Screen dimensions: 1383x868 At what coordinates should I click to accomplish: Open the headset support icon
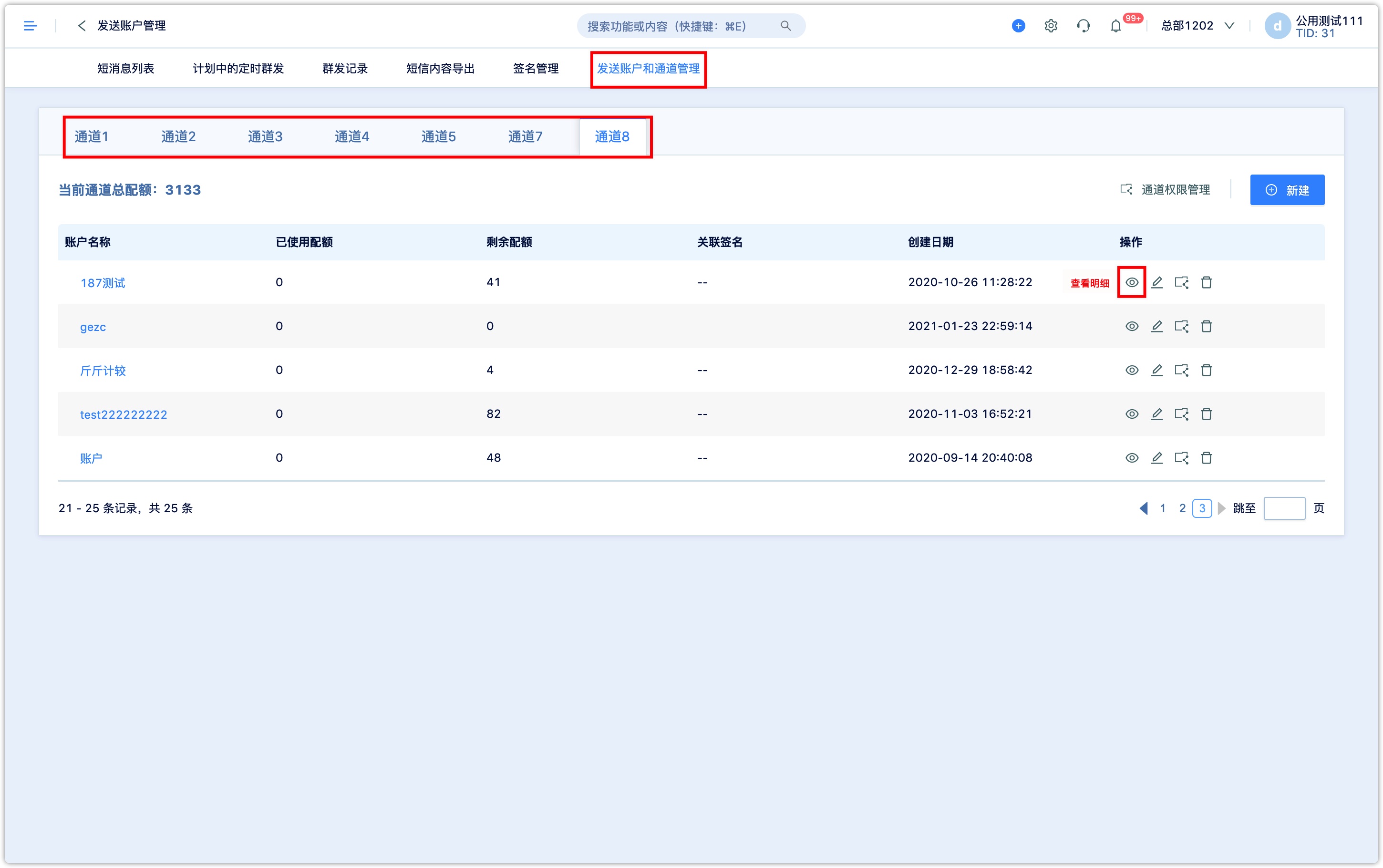pyautogui.click(x=1083, y=26)
